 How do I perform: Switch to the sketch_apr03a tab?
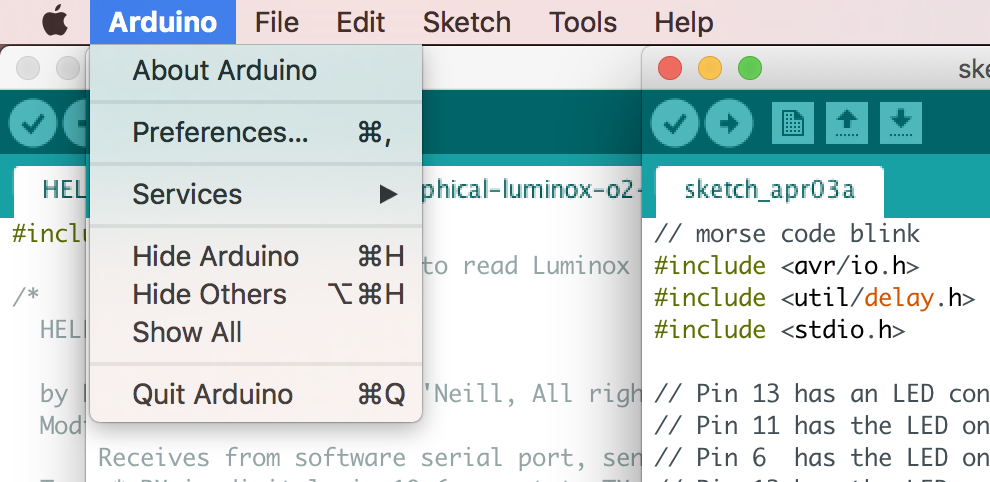(x=769, y=189)
